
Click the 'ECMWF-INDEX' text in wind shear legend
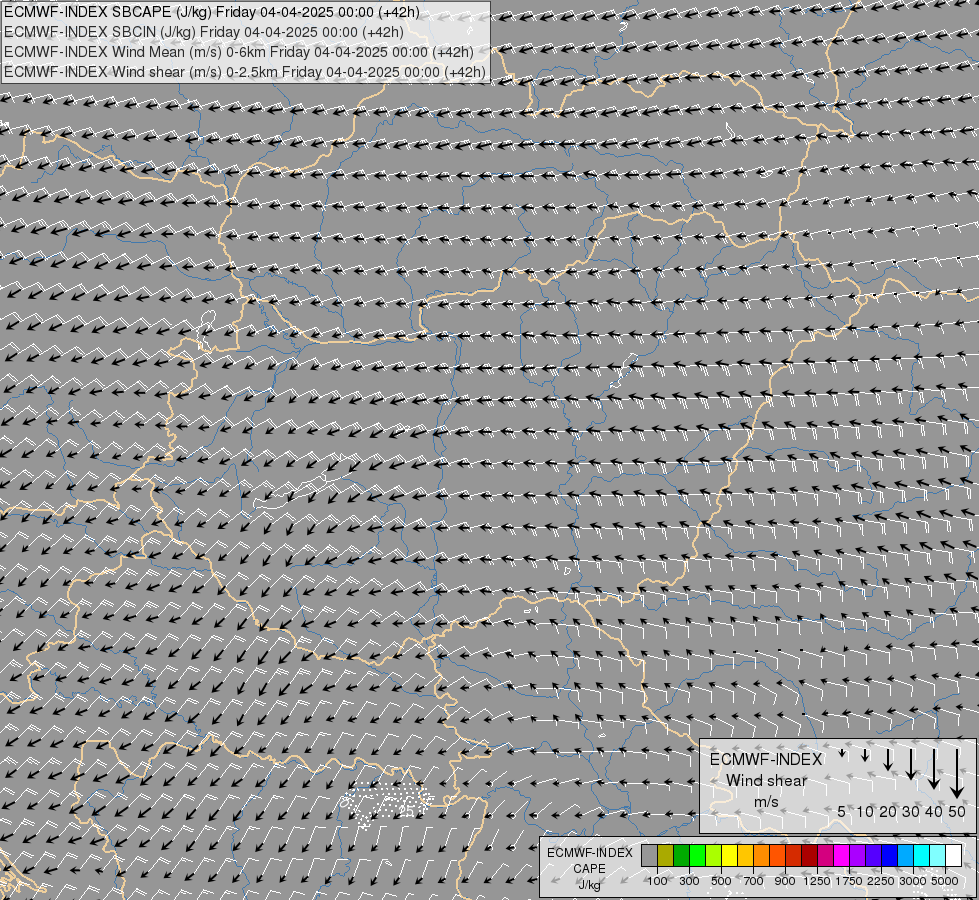pos(766,759)
